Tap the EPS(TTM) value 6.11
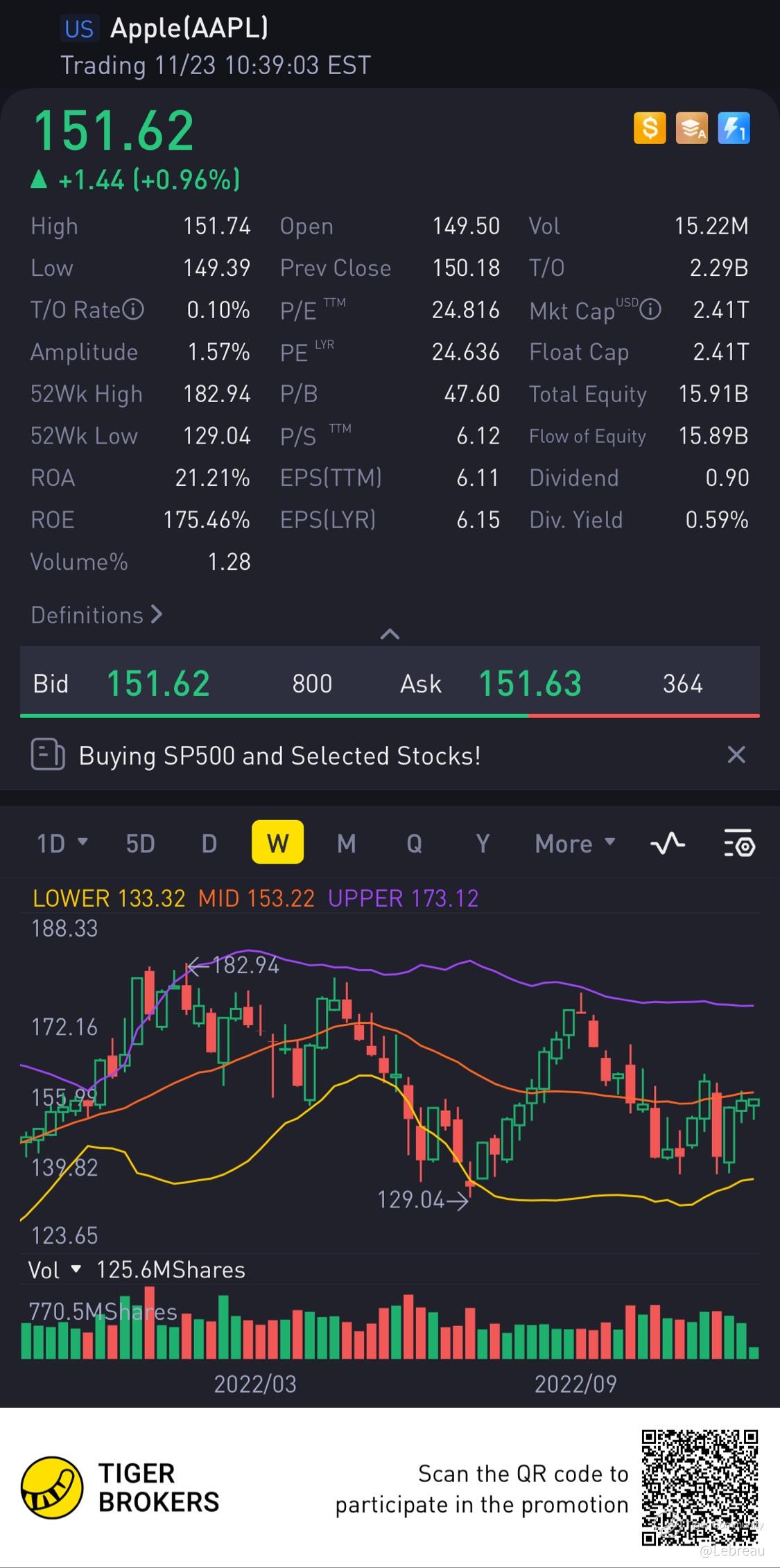780x1568 pixels. coord(478,478)
